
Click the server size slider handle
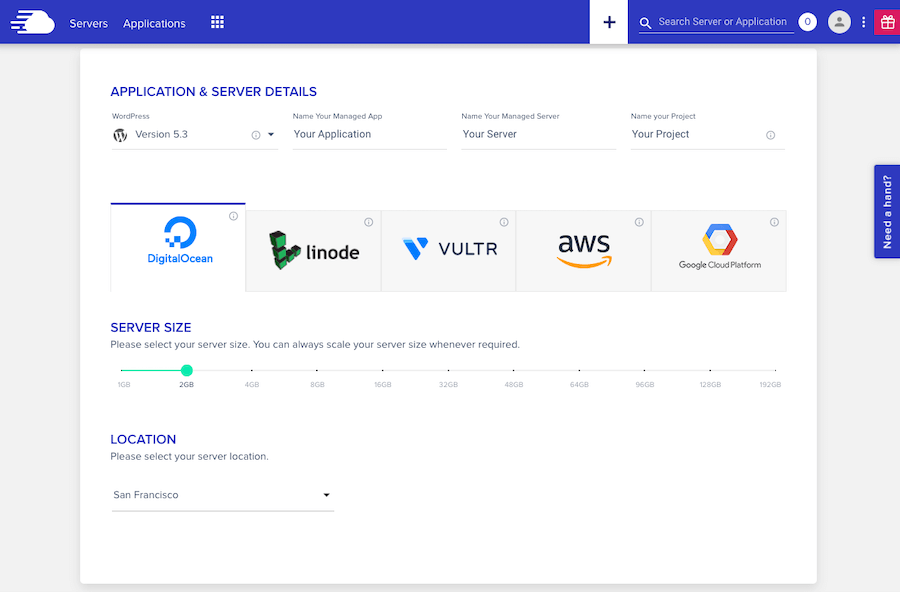tap(187, 370)
